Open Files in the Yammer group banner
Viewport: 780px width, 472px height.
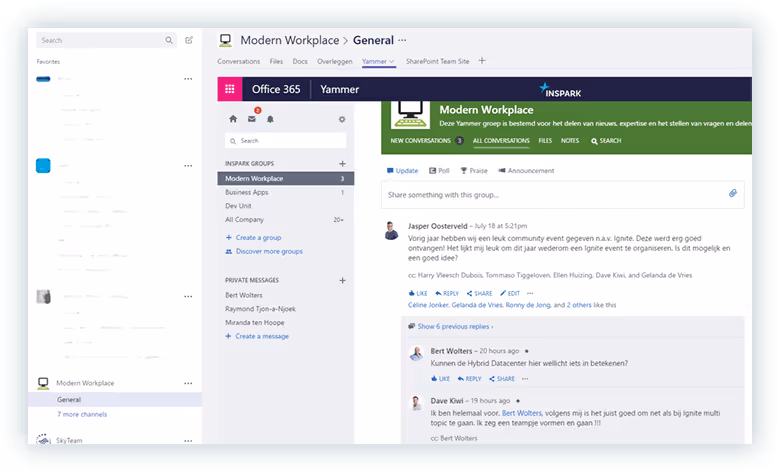tap(545, 141)
